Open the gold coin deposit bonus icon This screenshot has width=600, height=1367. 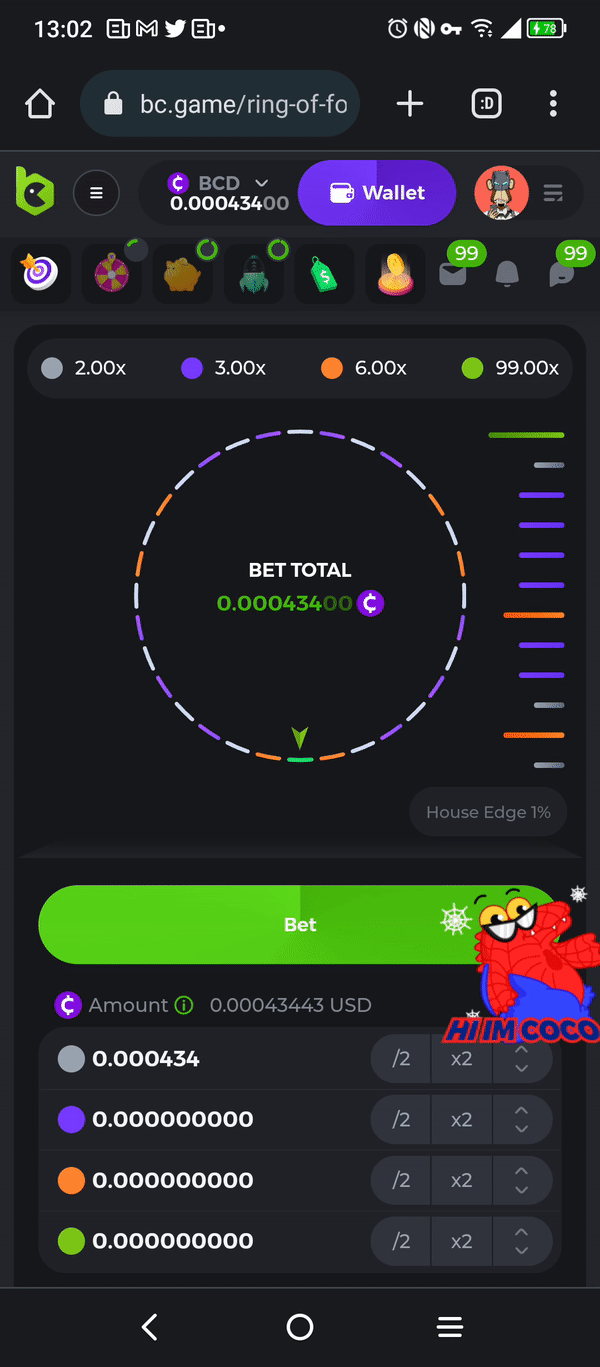[x=396, y=274]
